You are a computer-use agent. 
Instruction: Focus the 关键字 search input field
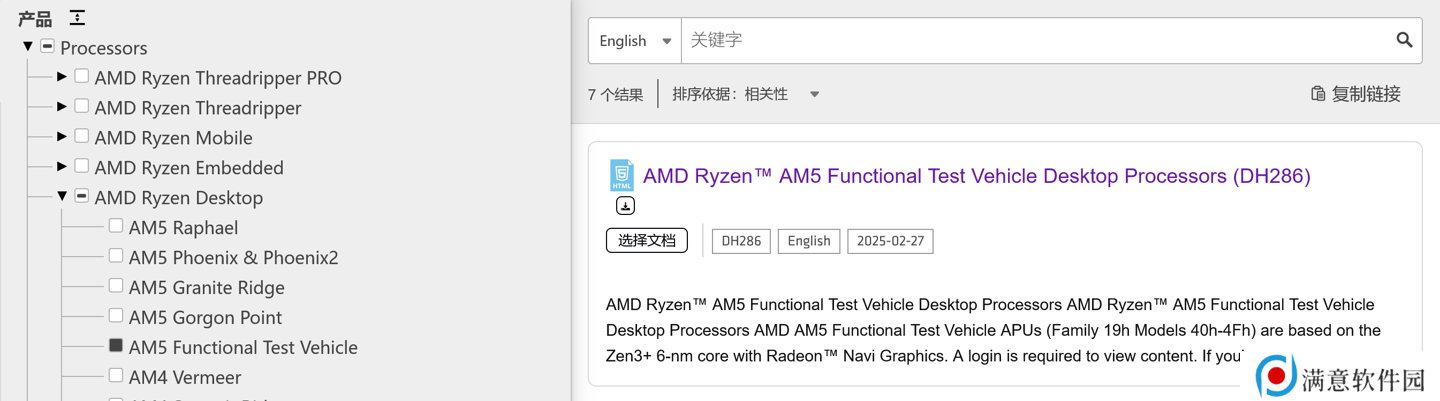pos(1036,41)
